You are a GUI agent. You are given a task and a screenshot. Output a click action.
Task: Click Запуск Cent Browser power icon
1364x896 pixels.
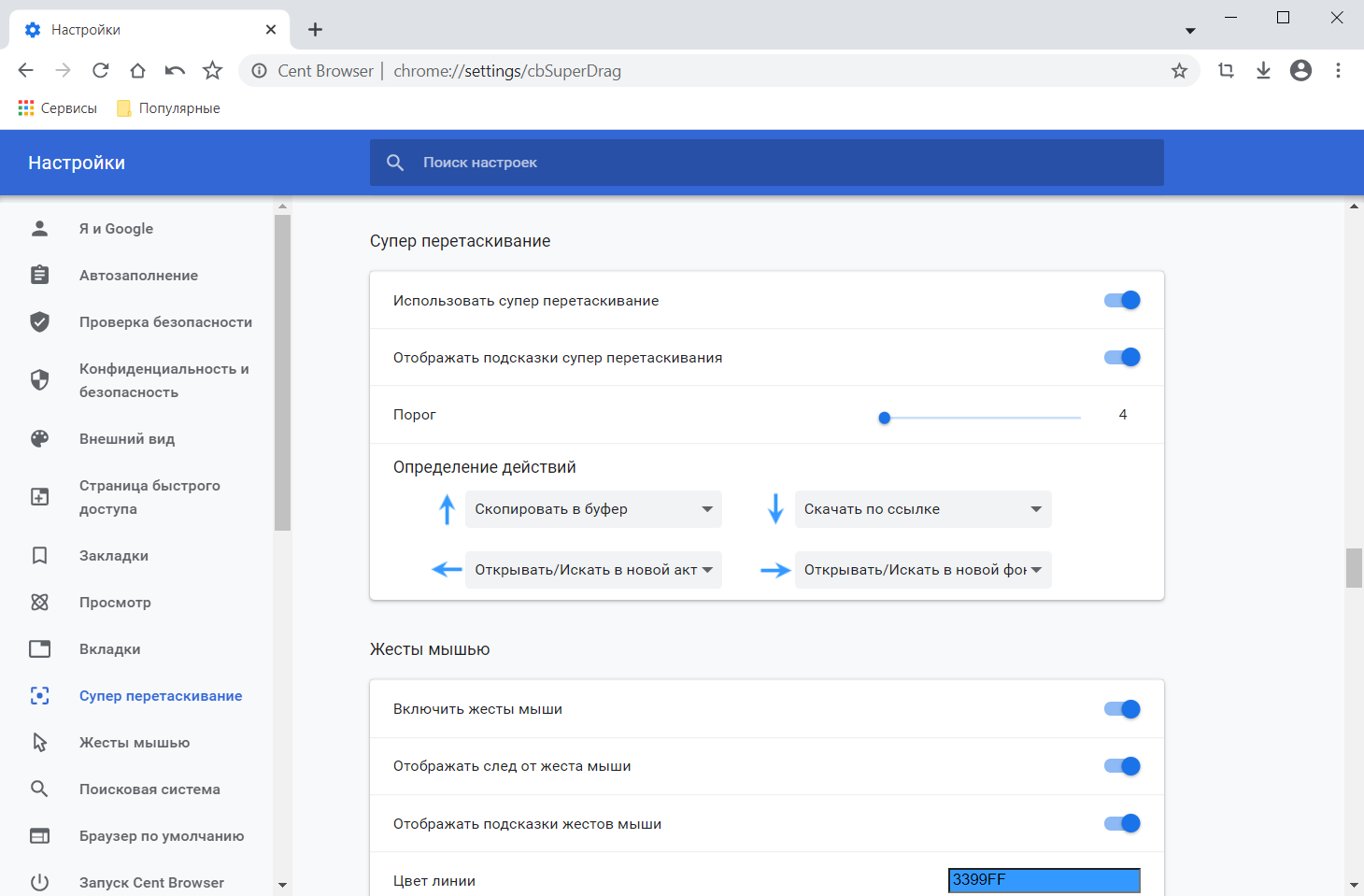[x=39, y=883]
